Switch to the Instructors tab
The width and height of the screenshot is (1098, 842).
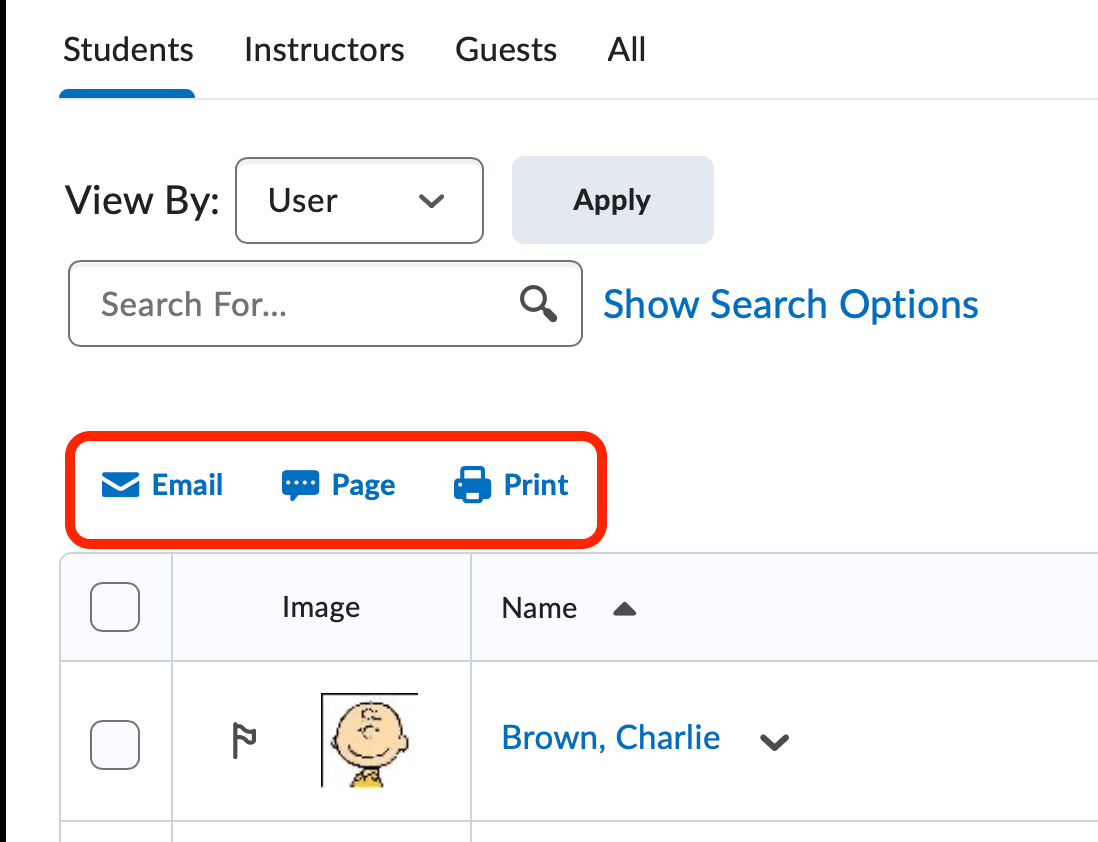(x=324, y=50)
